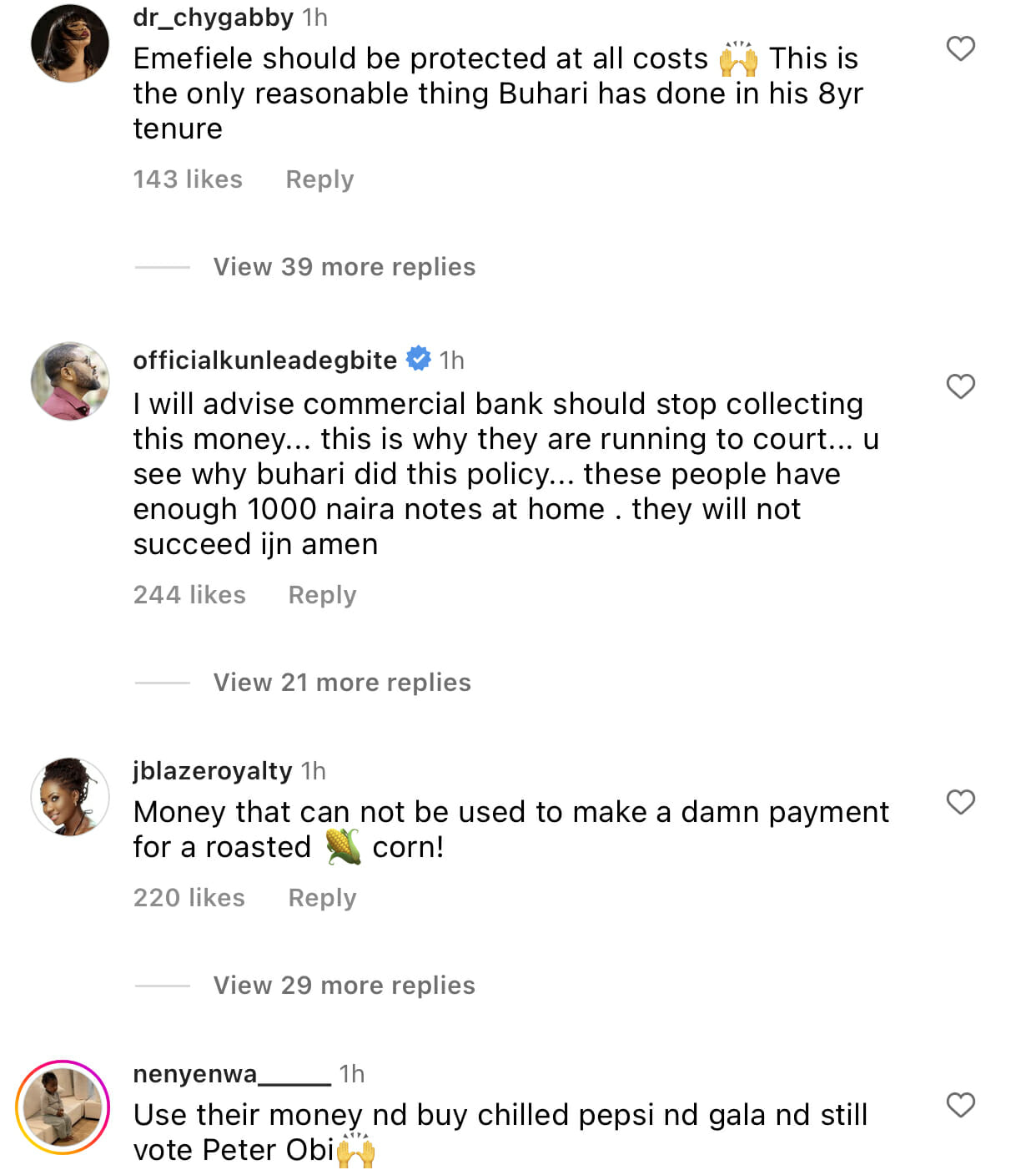Screen dimensions: 1036x1170
Task: Reply to dr_chygabby's comment
Action: [x=319, y=179]
